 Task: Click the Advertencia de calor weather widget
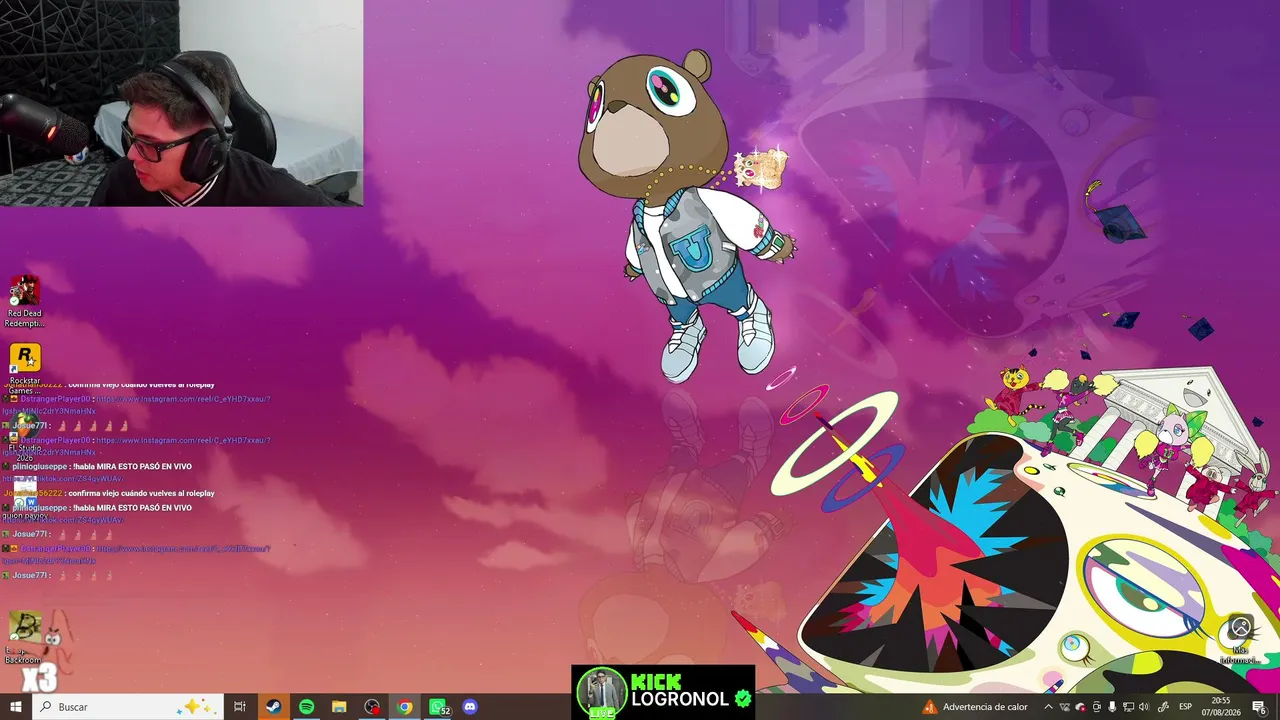(x=975, y=707)
